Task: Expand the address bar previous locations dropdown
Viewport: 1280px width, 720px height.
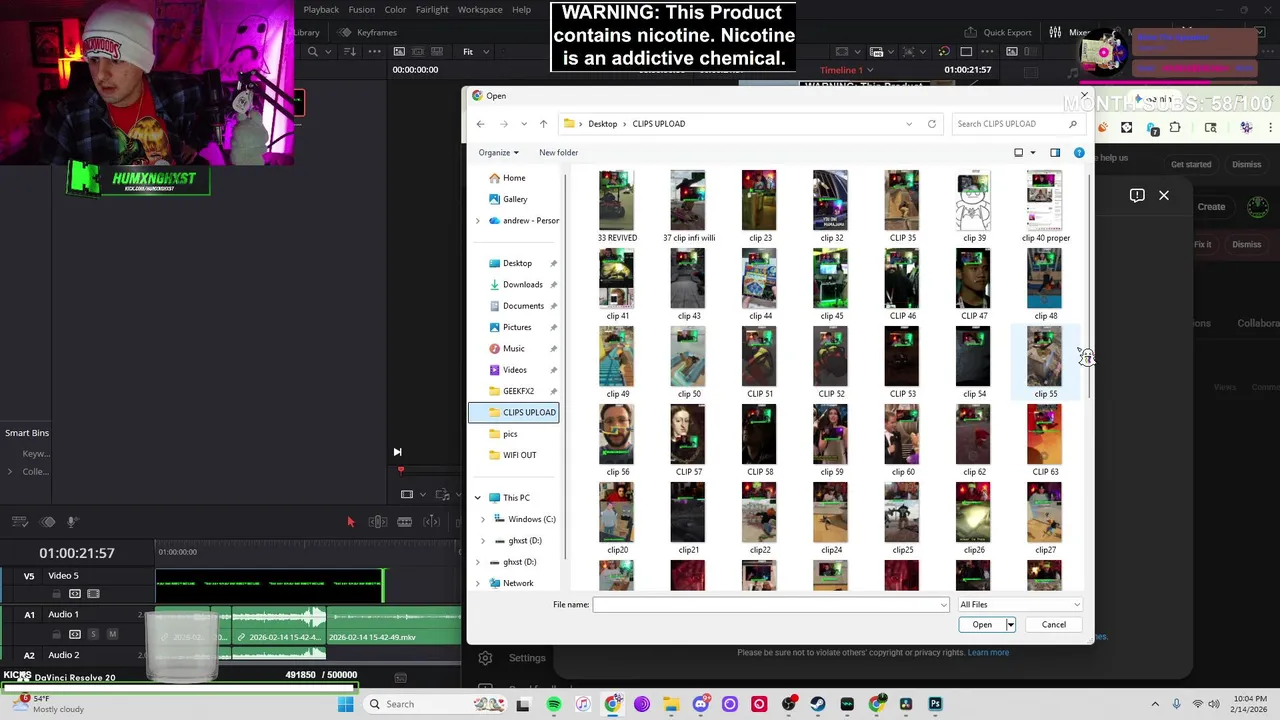Action: tap(909, 124)
